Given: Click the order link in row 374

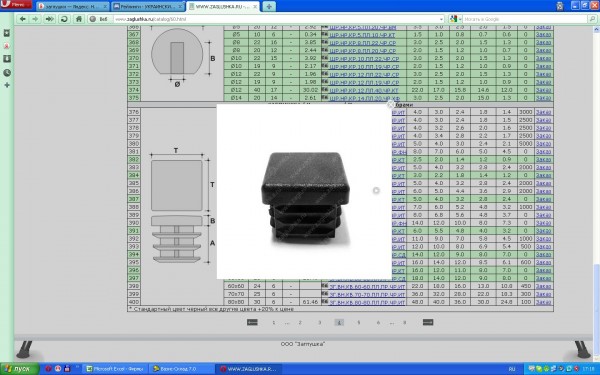Looking at the screenshot, I should pyautogui.click(x=543, y=90).
